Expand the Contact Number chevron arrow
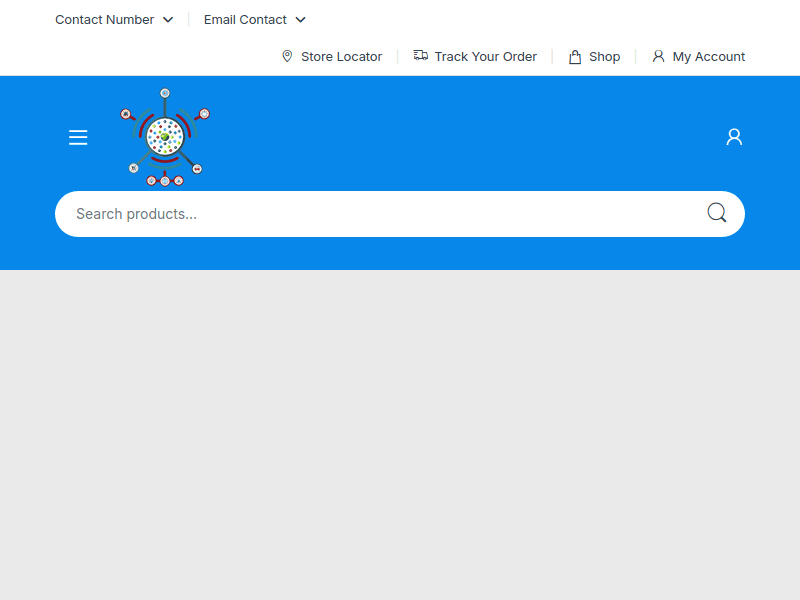The image size is (800, 600). (x=168, y=20)
